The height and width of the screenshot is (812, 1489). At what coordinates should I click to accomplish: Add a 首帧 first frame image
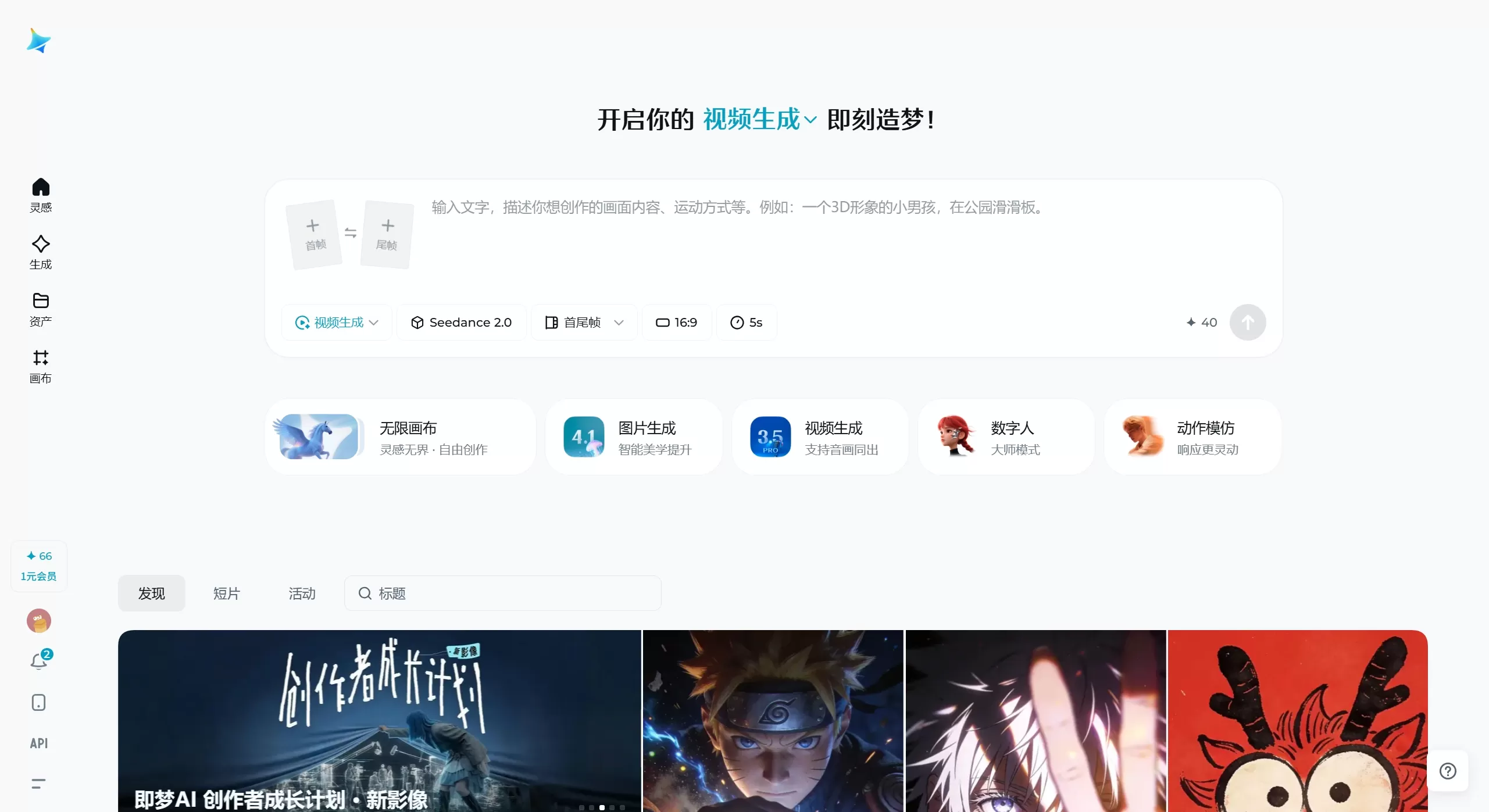[x=315, y=234]
